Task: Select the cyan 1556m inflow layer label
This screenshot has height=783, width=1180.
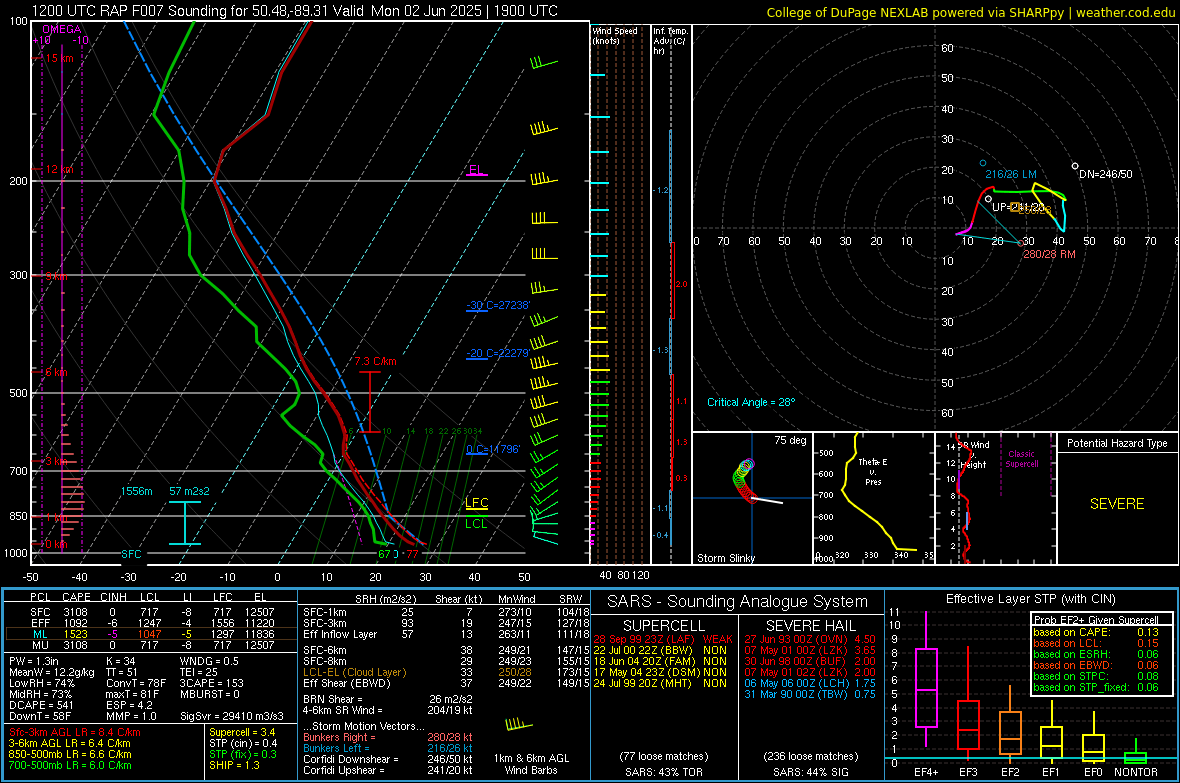Action: [136, 492]
